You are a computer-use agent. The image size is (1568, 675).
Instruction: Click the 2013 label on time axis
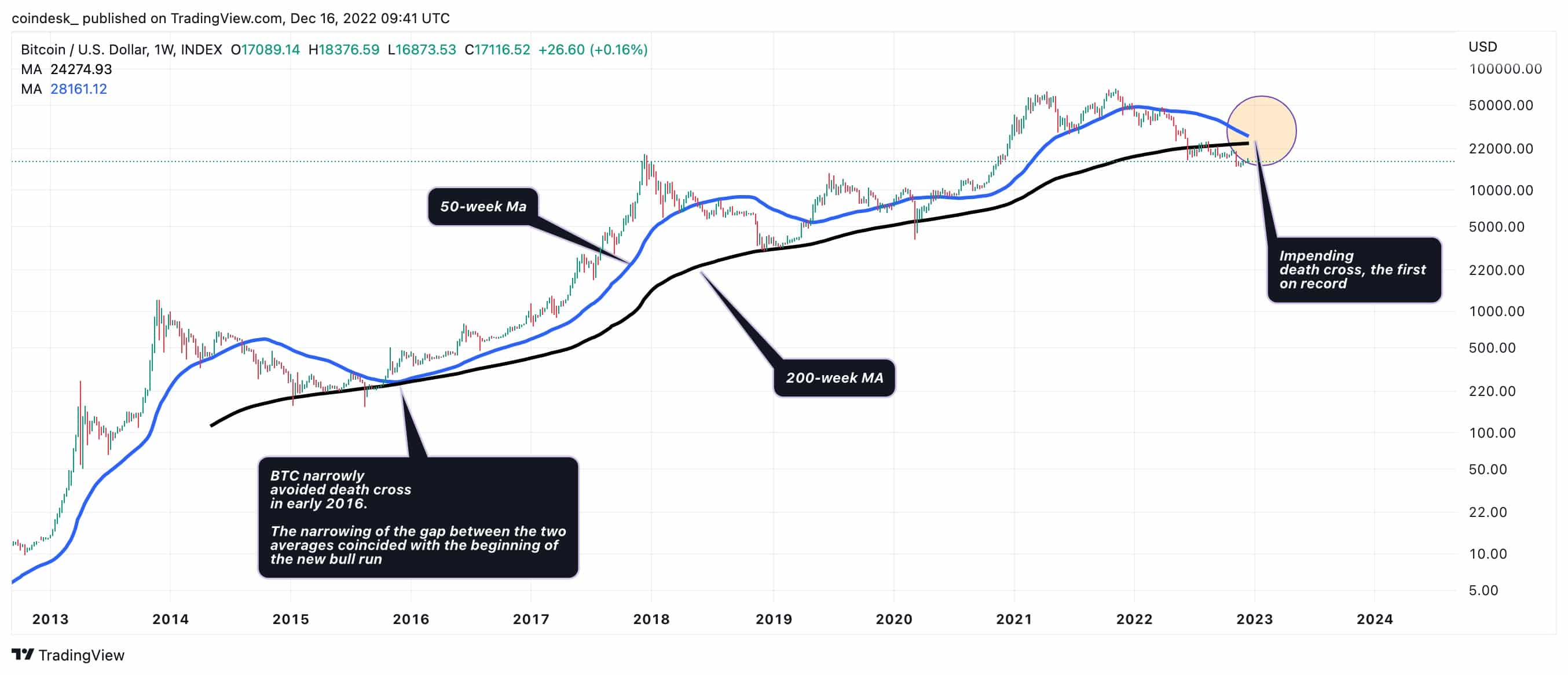tap(50, 619)
